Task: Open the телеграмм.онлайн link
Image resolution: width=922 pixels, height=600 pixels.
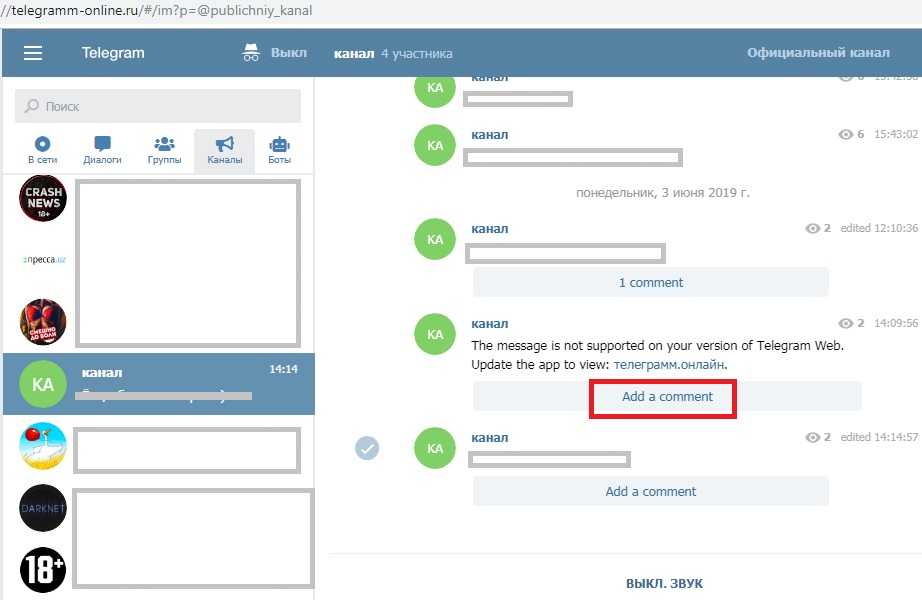Action: [x=669, y=365]
